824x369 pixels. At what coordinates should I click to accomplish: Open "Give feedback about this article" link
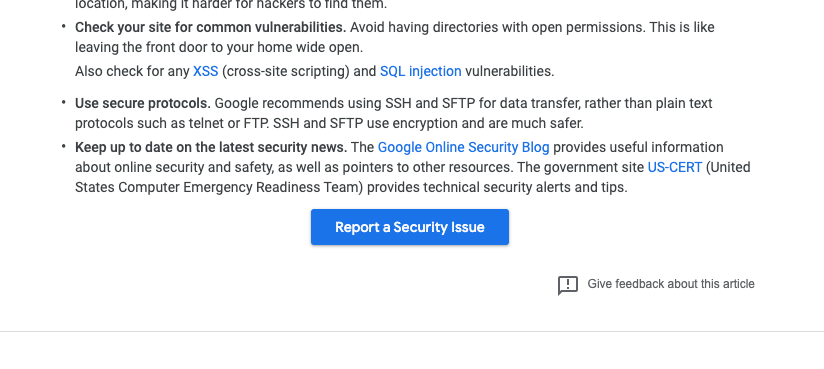(x=671, y=284)
